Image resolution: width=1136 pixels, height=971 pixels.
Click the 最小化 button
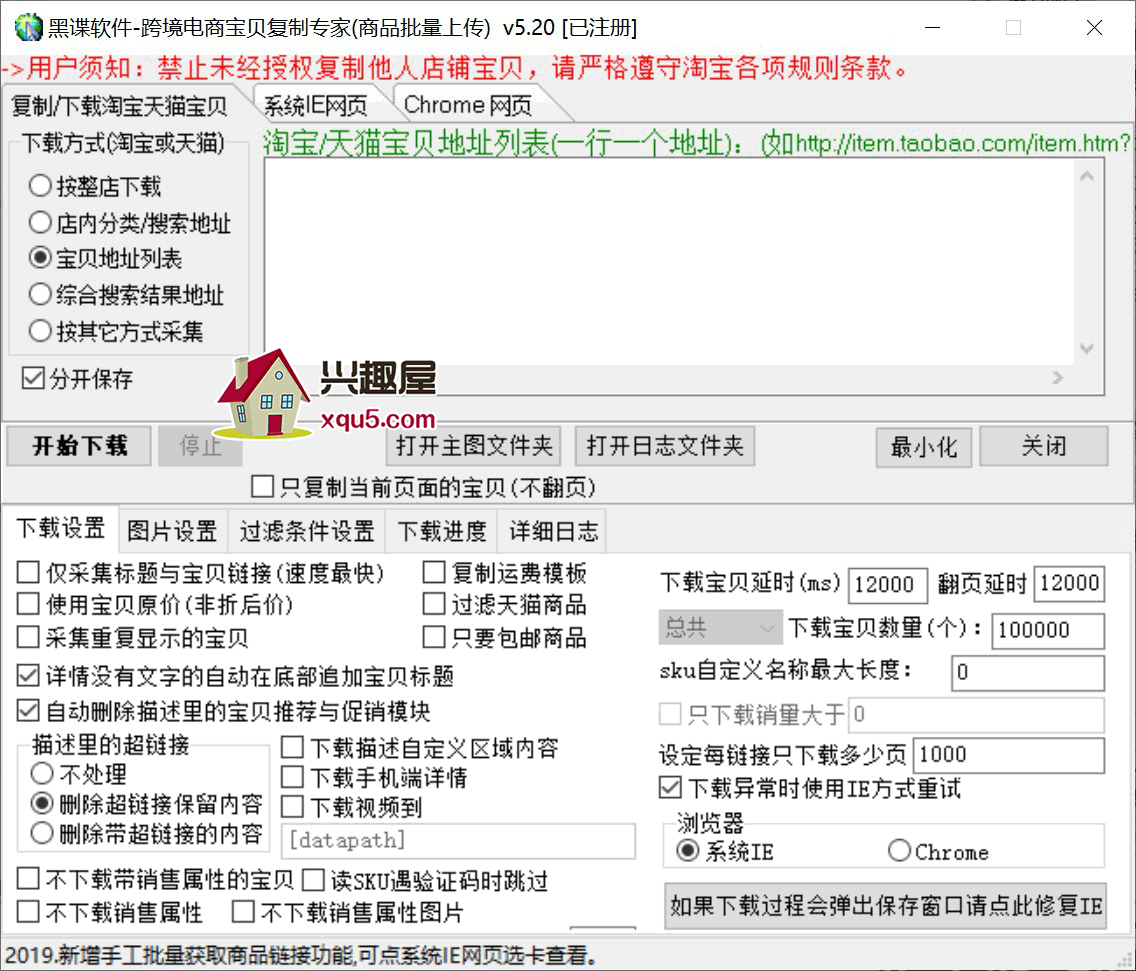click(924, 447)
